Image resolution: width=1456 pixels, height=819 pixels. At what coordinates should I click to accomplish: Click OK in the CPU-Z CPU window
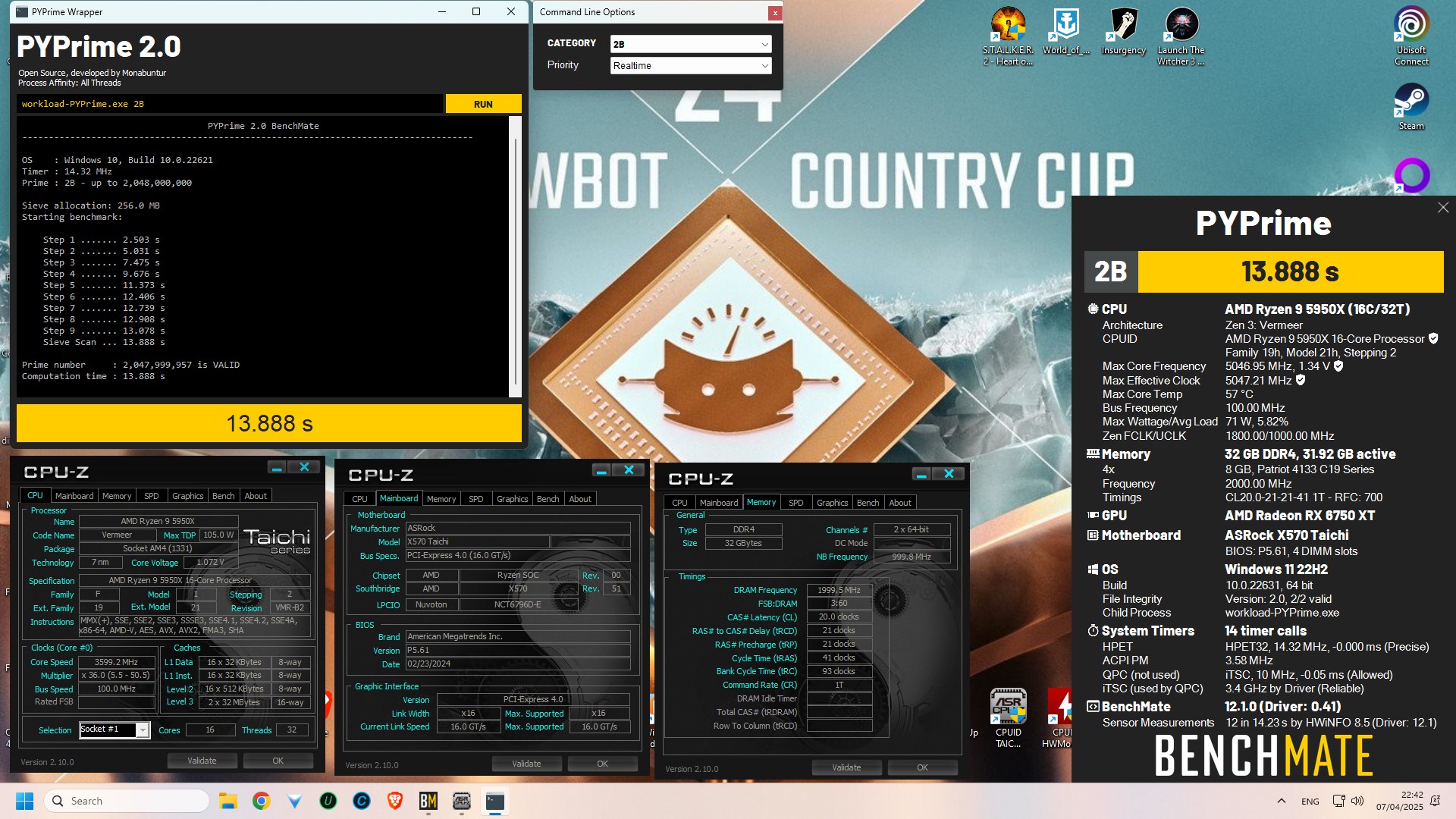(x=278, y=761)
